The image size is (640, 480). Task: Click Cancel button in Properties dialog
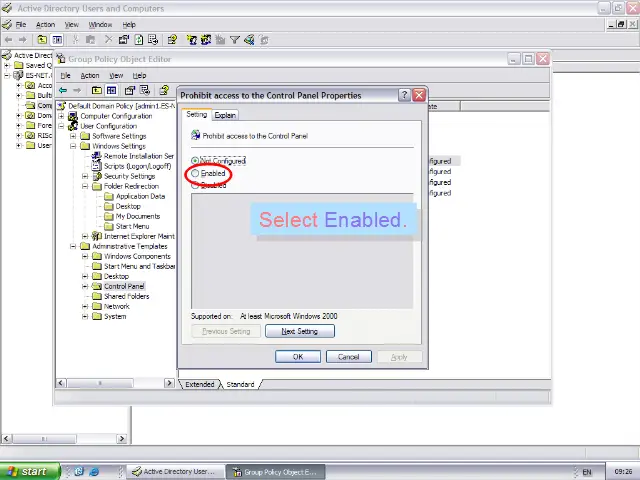[349, 357]
